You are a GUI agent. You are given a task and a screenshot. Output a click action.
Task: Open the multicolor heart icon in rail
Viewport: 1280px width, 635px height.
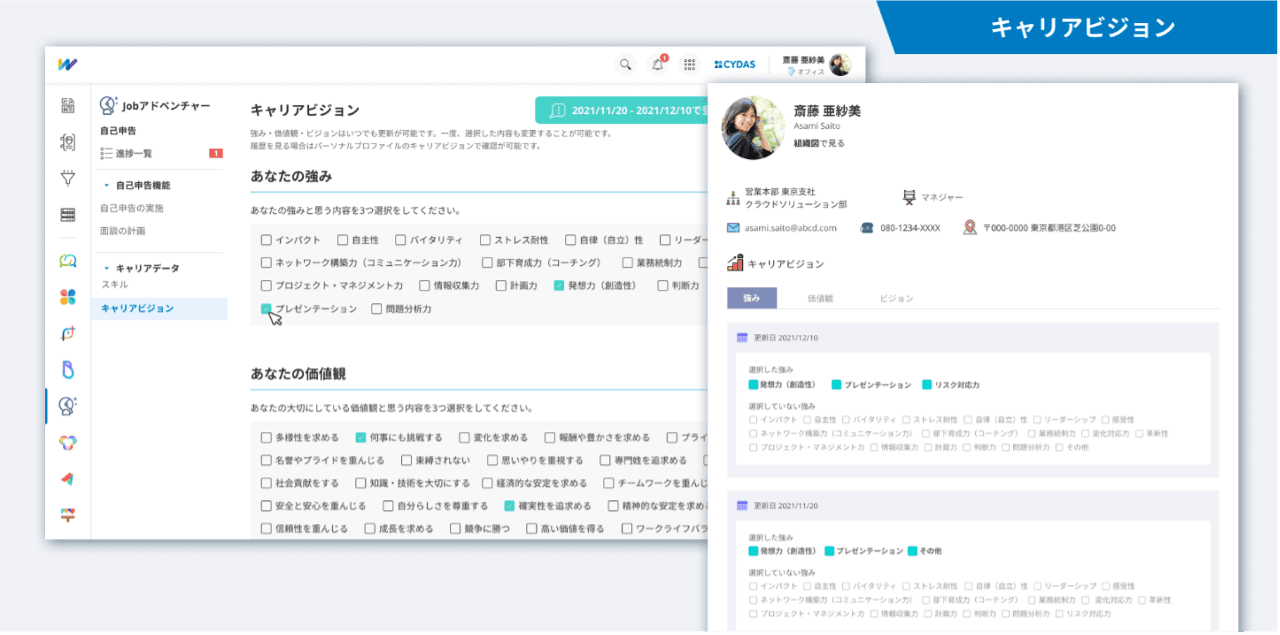click(68, 443)
